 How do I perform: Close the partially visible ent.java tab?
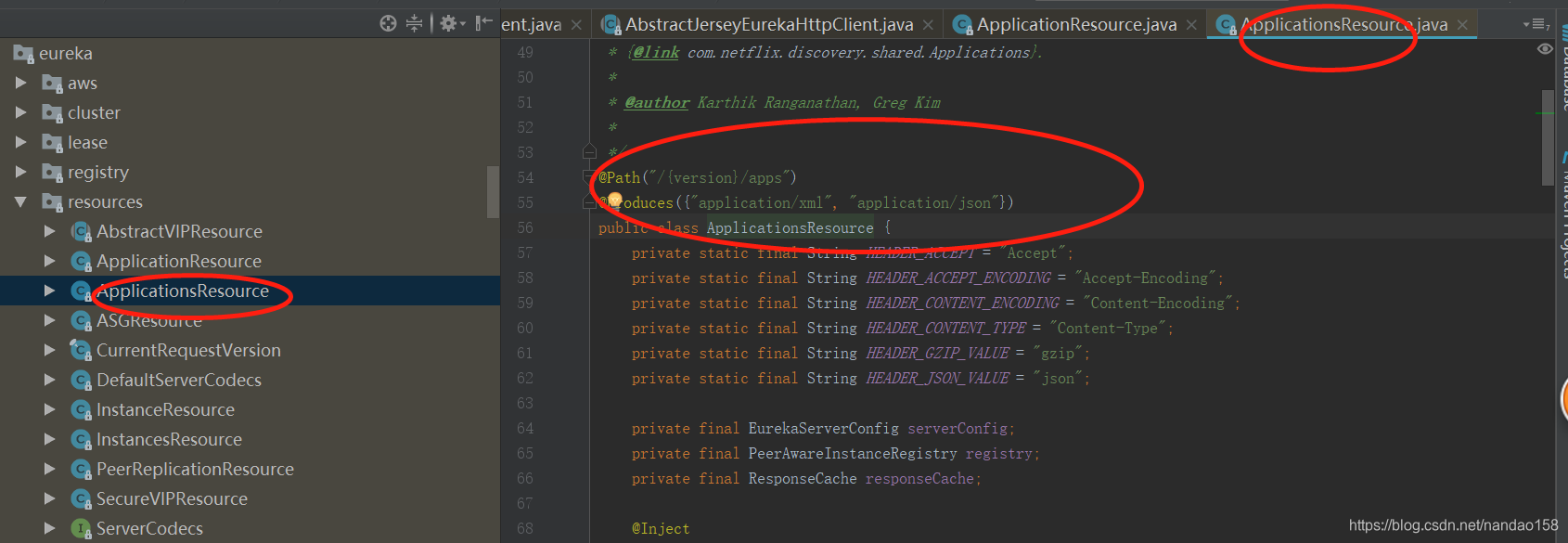[x=576, y=25]
